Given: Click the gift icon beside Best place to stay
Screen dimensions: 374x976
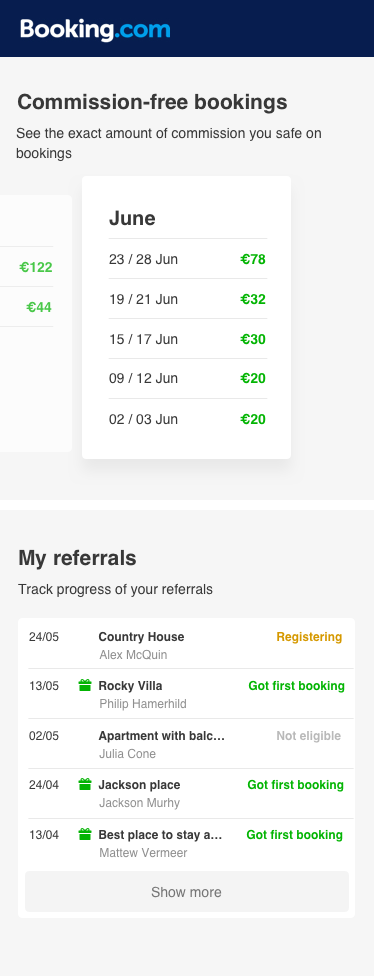Looking at the screenshot, I should pos(85,834).
